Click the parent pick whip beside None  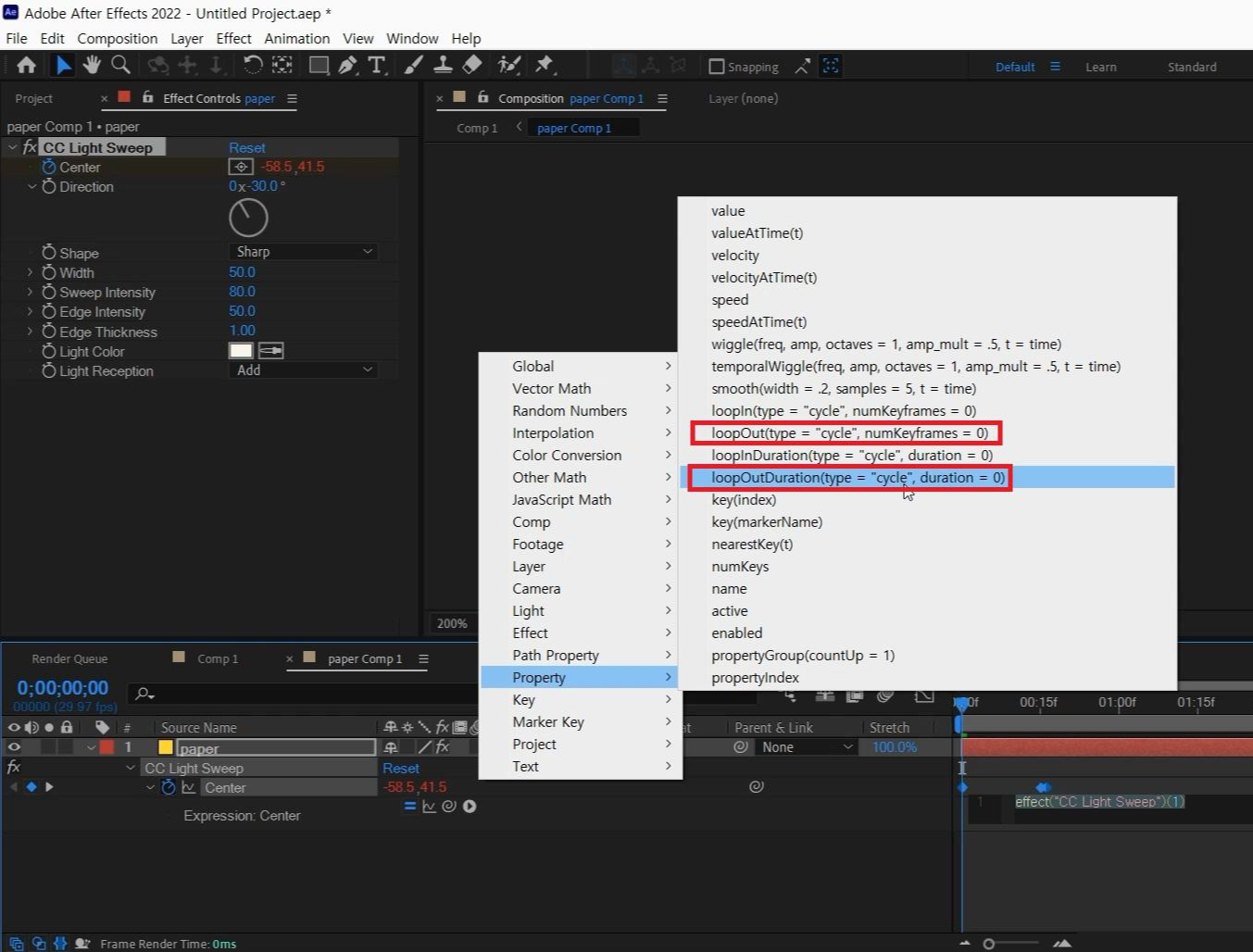tap(741, 746)
